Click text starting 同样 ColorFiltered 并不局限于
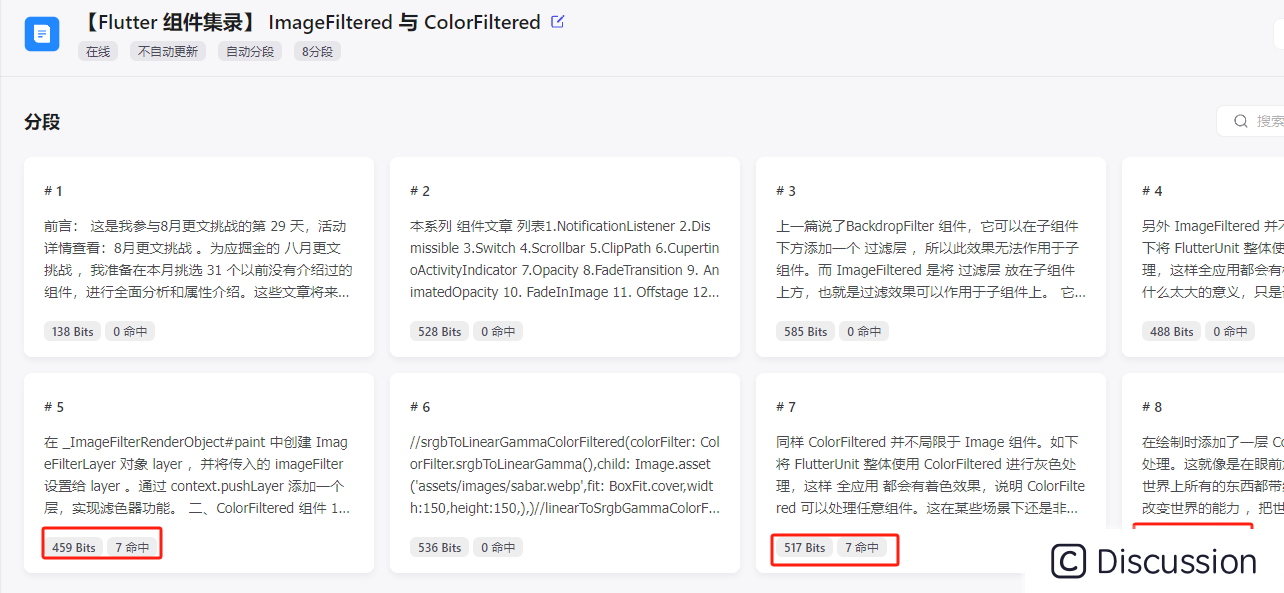 pos(931,475)
